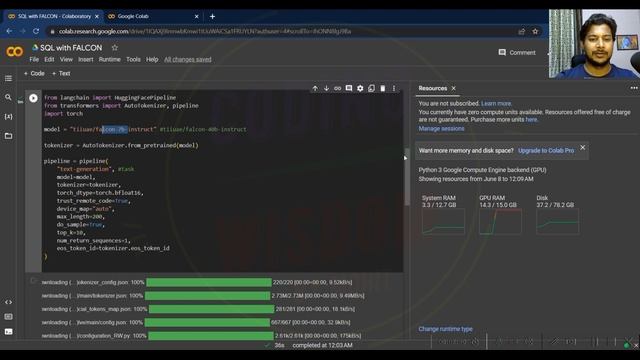Open the Tools menu
Viewport: 640px width, 360px height.
pyautogui.click(x=133, y=60)
